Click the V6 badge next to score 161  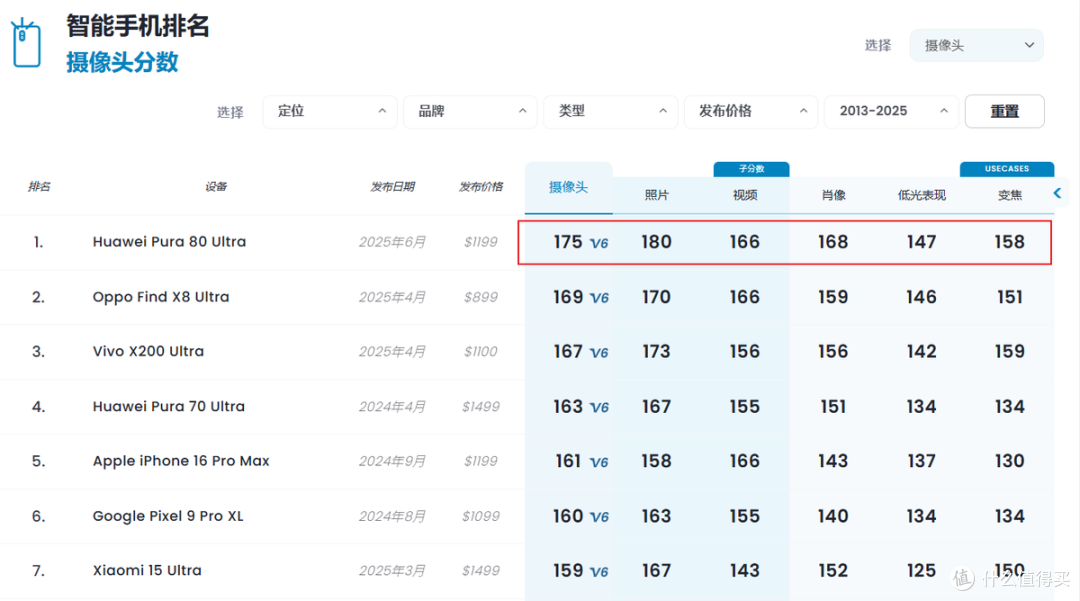coord(599,463)
